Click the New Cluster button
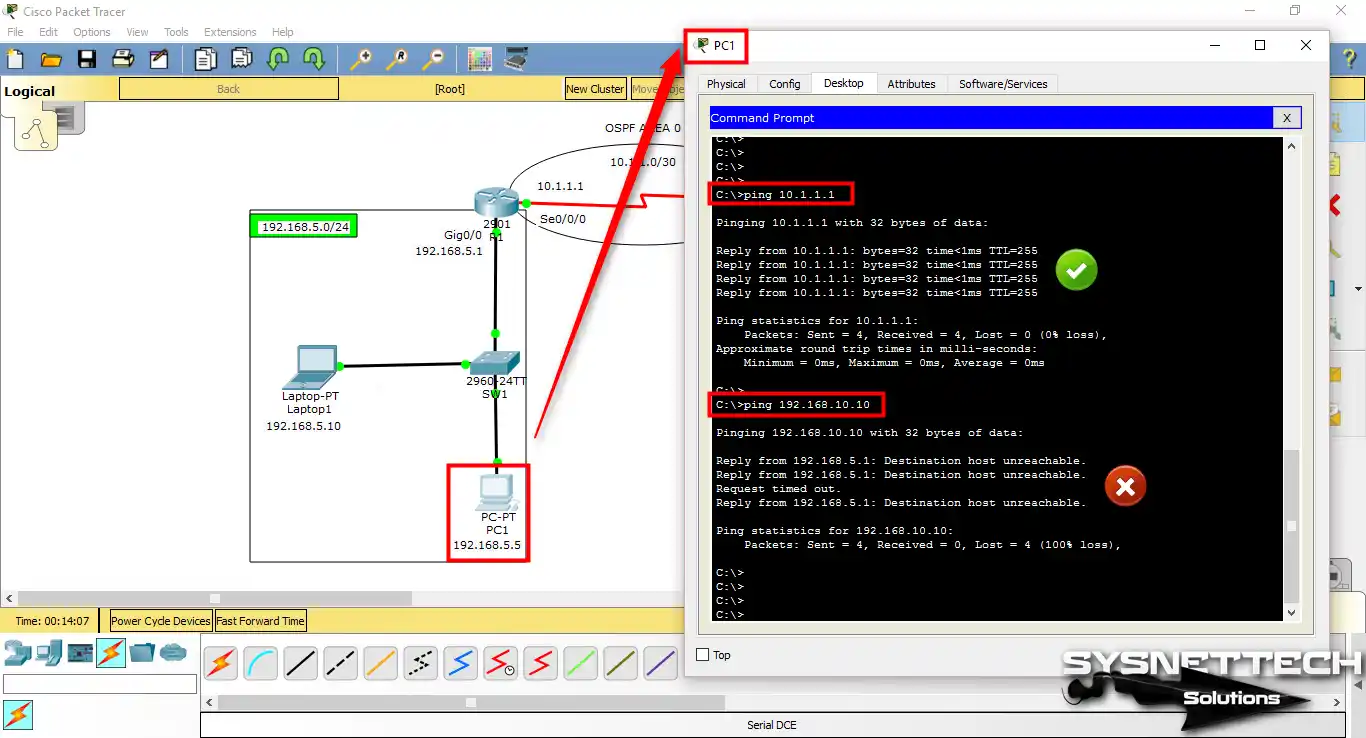The image size is (1366, 738). [595, 89]
